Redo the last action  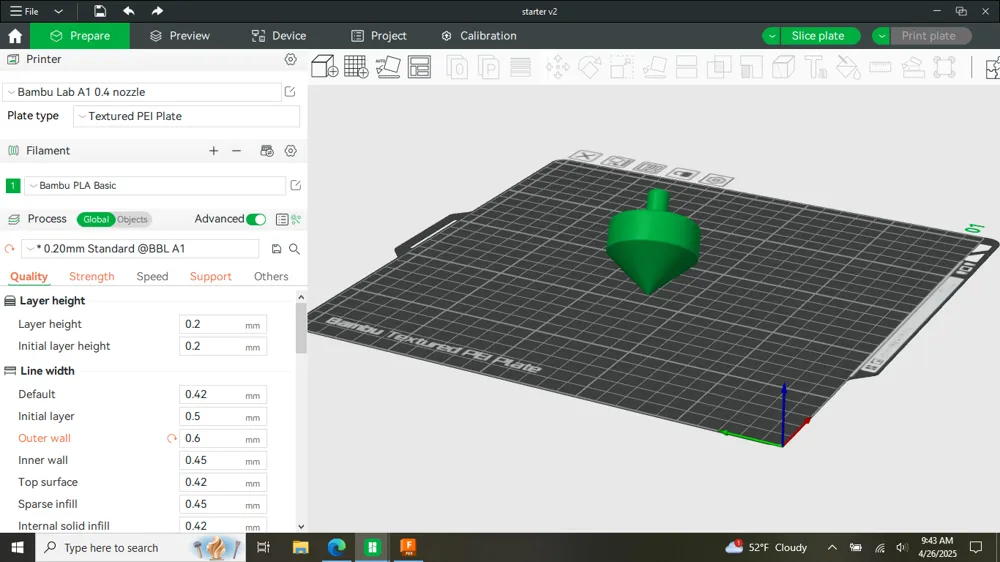click(157, 11)
